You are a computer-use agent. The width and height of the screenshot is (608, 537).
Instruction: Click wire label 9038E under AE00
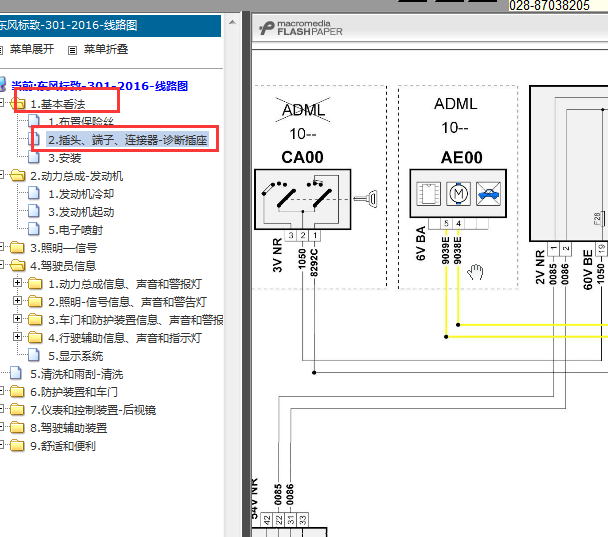[458, 250]
